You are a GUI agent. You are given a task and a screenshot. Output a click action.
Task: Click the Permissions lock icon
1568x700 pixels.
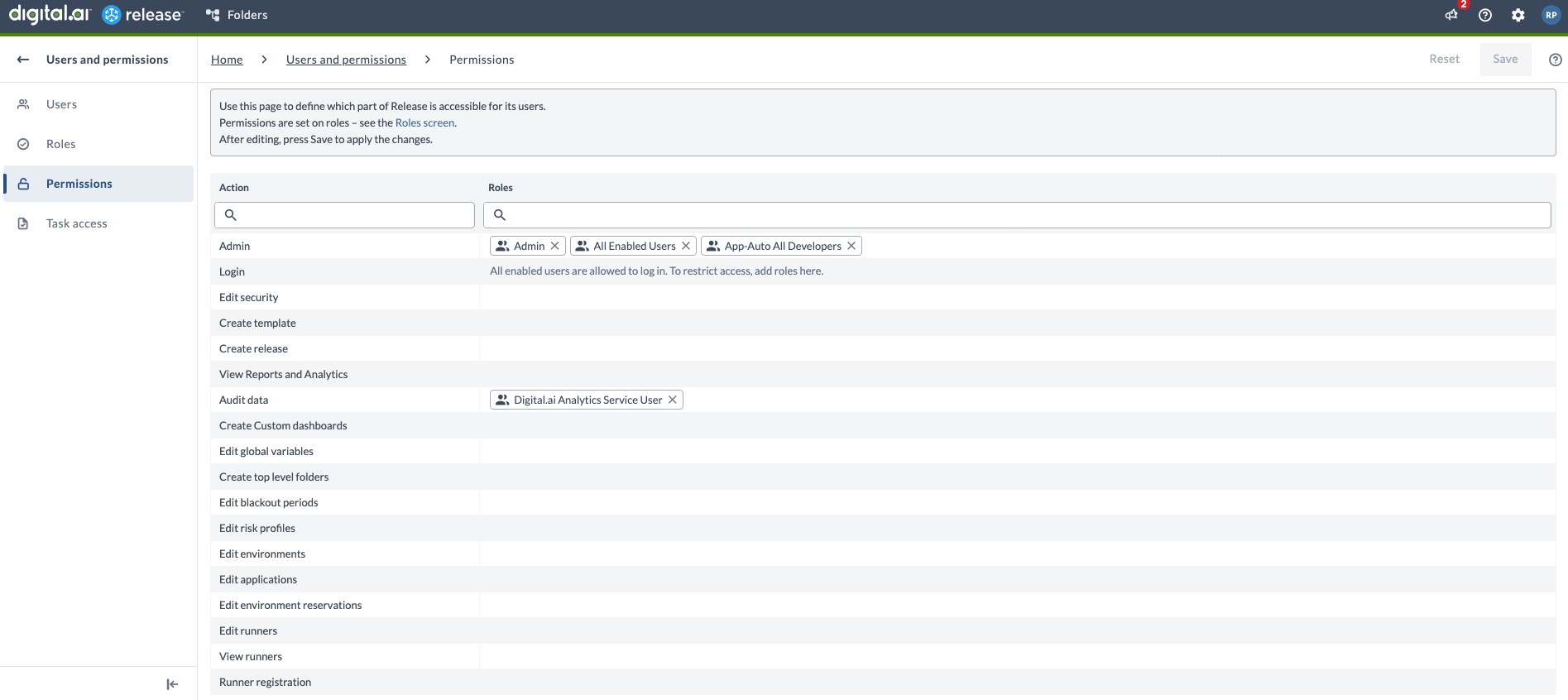pos(23,184)
